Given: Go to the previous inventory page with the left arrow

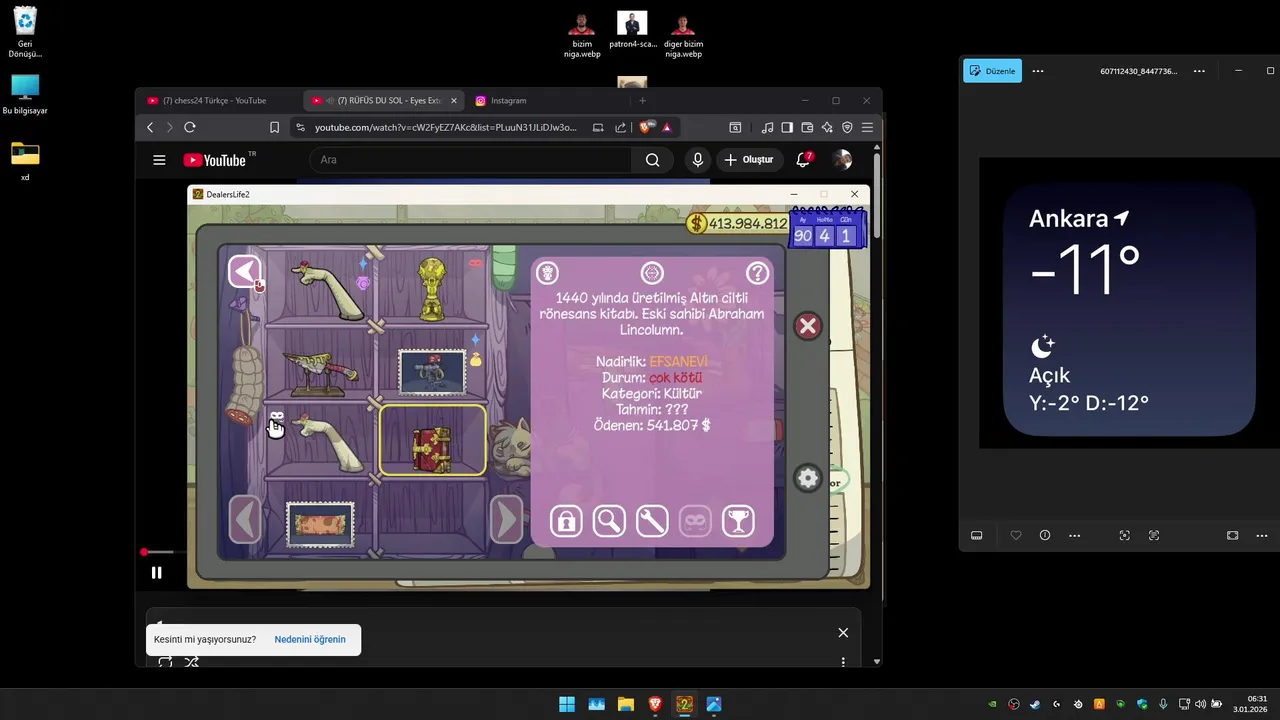Looking at the screenshot, I should tap(245, 519).
